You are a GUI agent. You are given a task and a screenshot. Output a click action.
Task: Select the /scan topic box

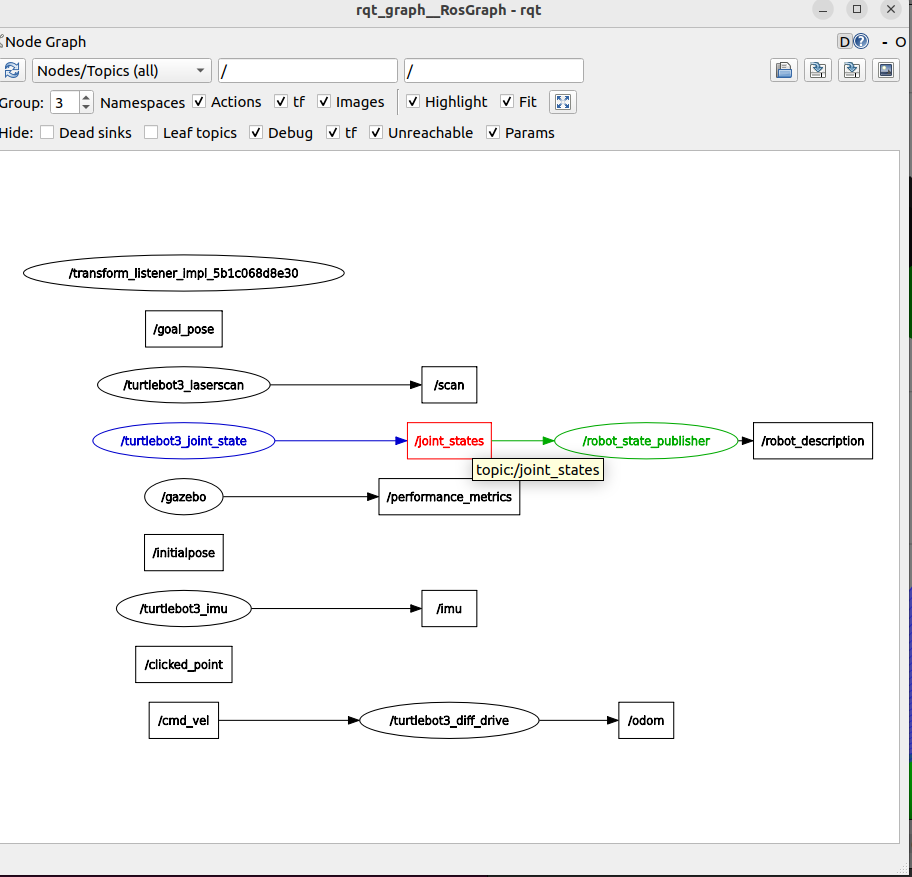coord(449,385)
